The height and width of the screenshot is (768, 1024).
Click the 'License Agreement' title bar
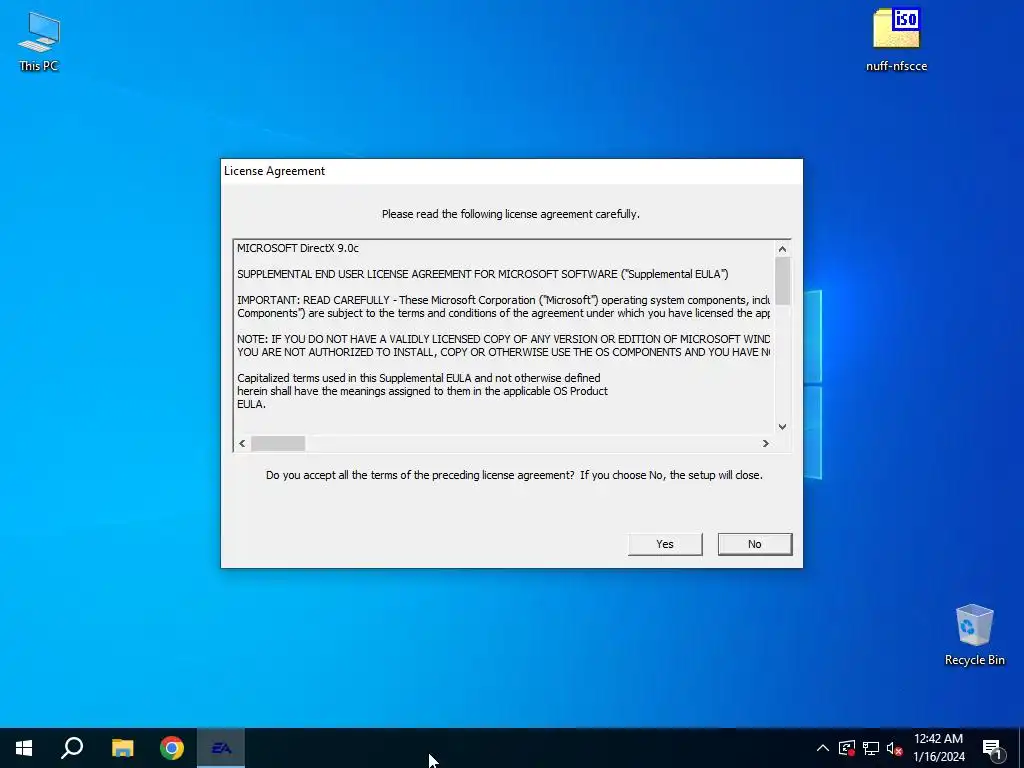511,171
